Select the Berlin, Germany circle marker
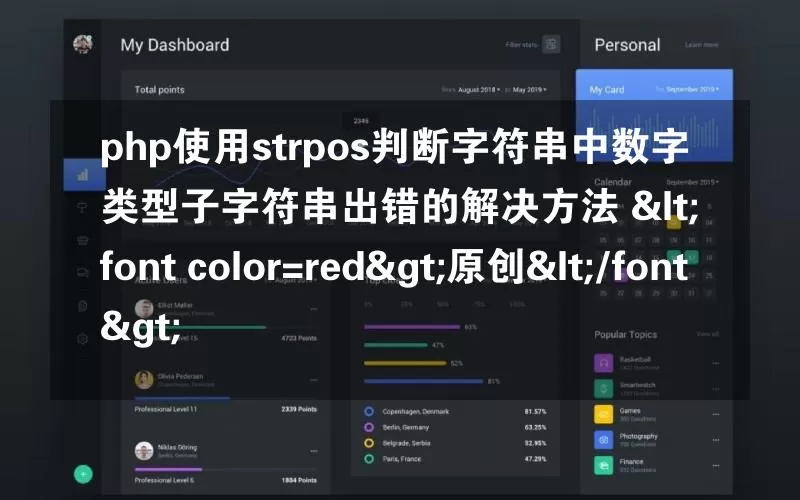This screenshot has height=500, width=800. (369, 427)
